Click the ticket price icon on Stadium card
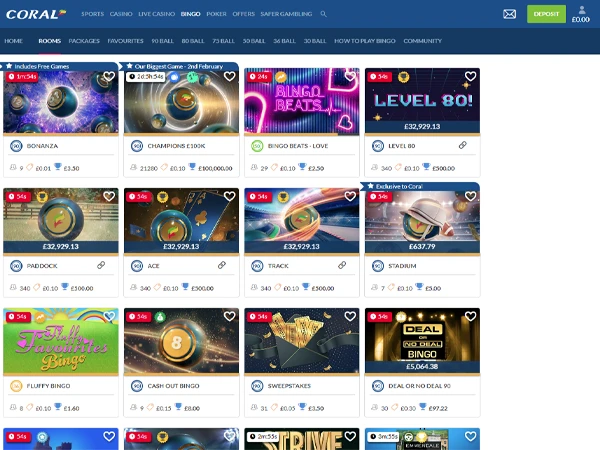The height and width of the screenshot is (450, 600). click(391, 287)
